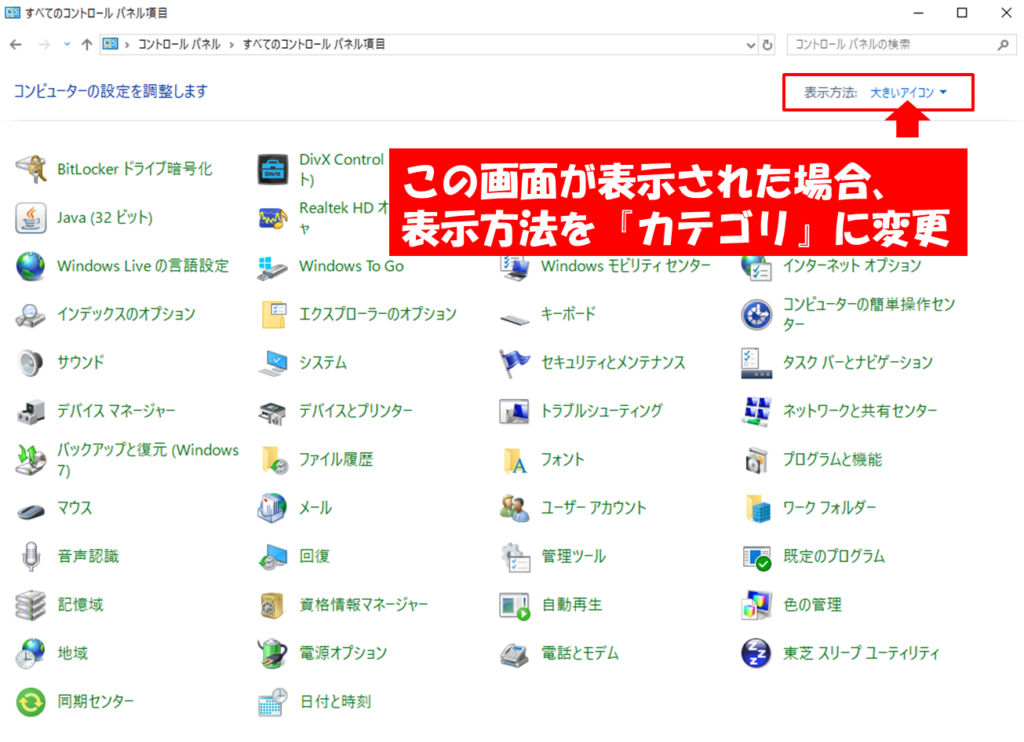Click the コンピューターの簡単操作センター icon
This screenshot has width=1024, height=742.
[756, 314]
